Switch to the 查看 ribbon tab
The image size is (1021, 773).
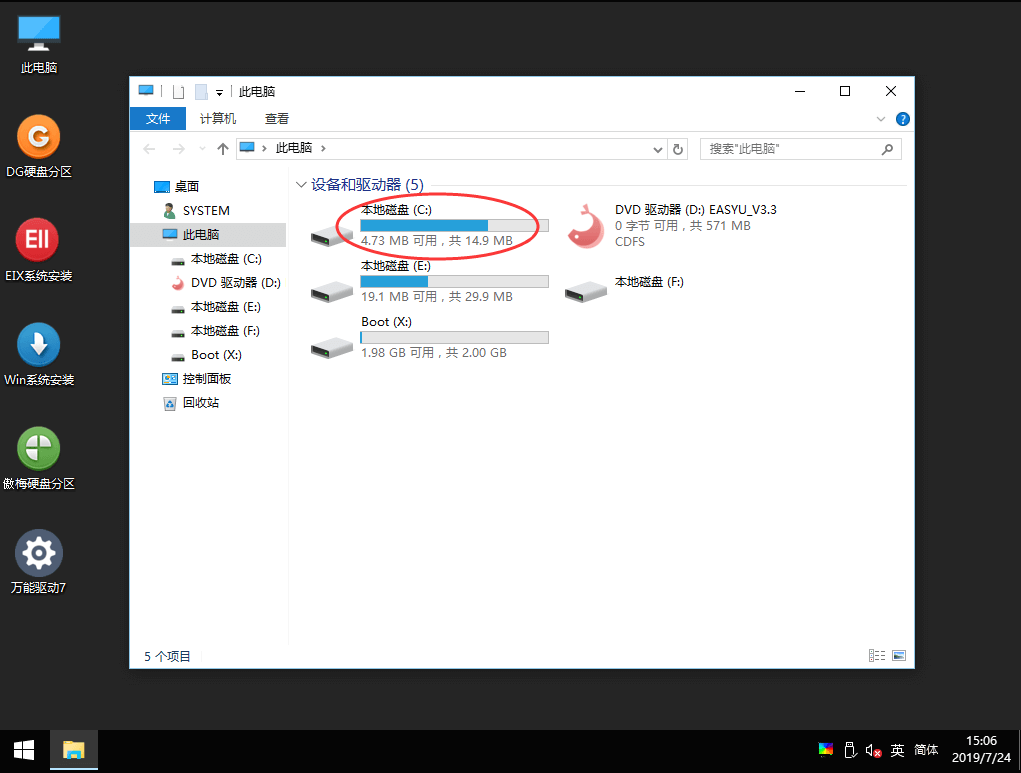tap(277, 118)
